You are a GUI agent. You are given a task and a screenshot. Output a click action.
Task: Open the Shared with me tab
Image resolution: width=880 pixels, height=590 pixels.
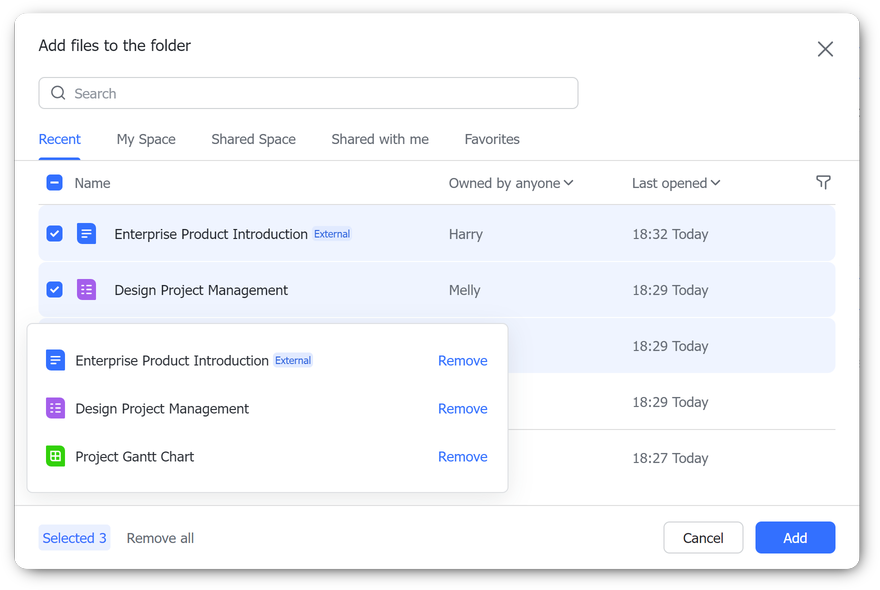[380, 140]
